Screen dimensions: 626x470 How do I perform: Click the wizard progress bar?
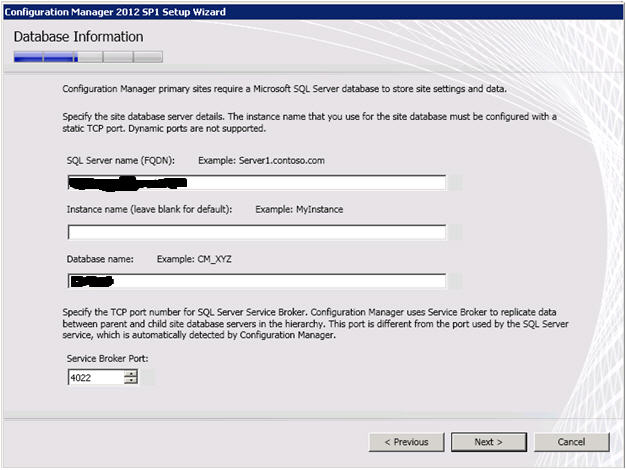pos(88,57)
